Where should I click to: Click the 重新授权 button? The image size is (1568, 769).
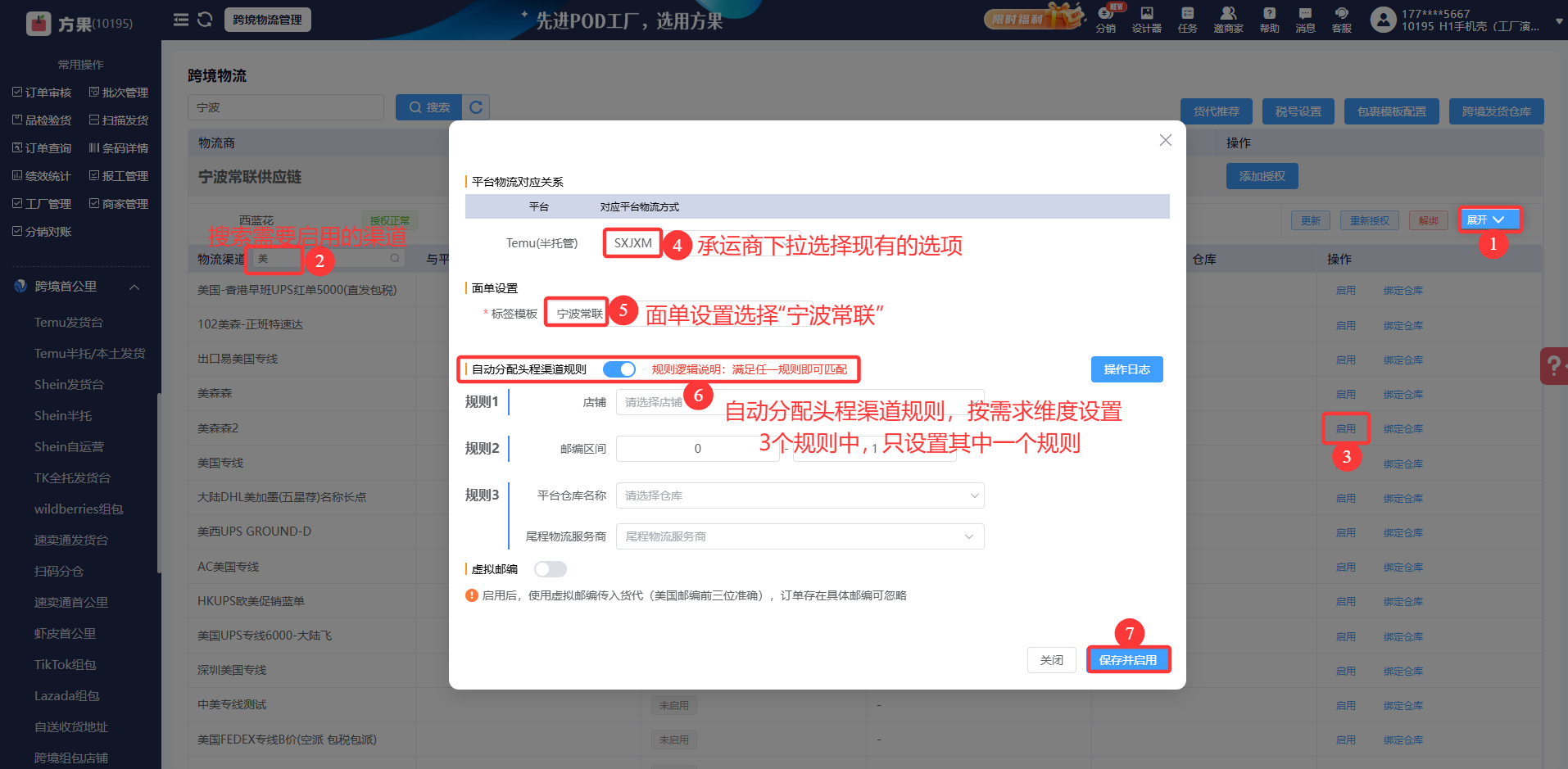(x=1370, y=220)
